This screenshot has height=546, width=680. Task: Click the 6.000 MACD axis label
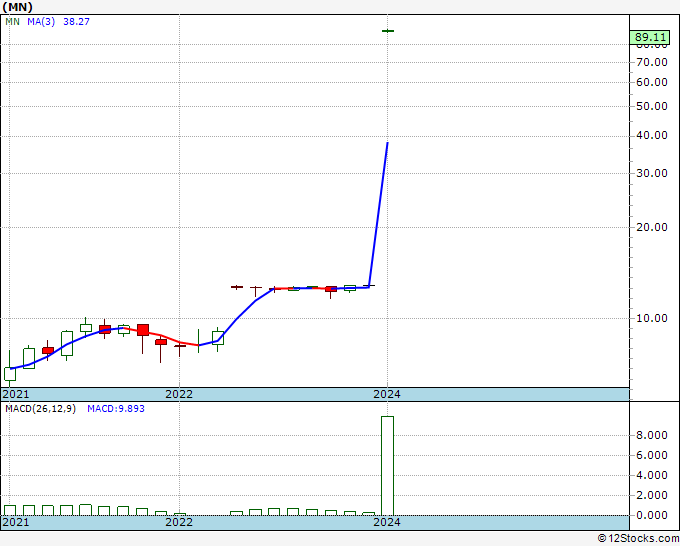651,455
